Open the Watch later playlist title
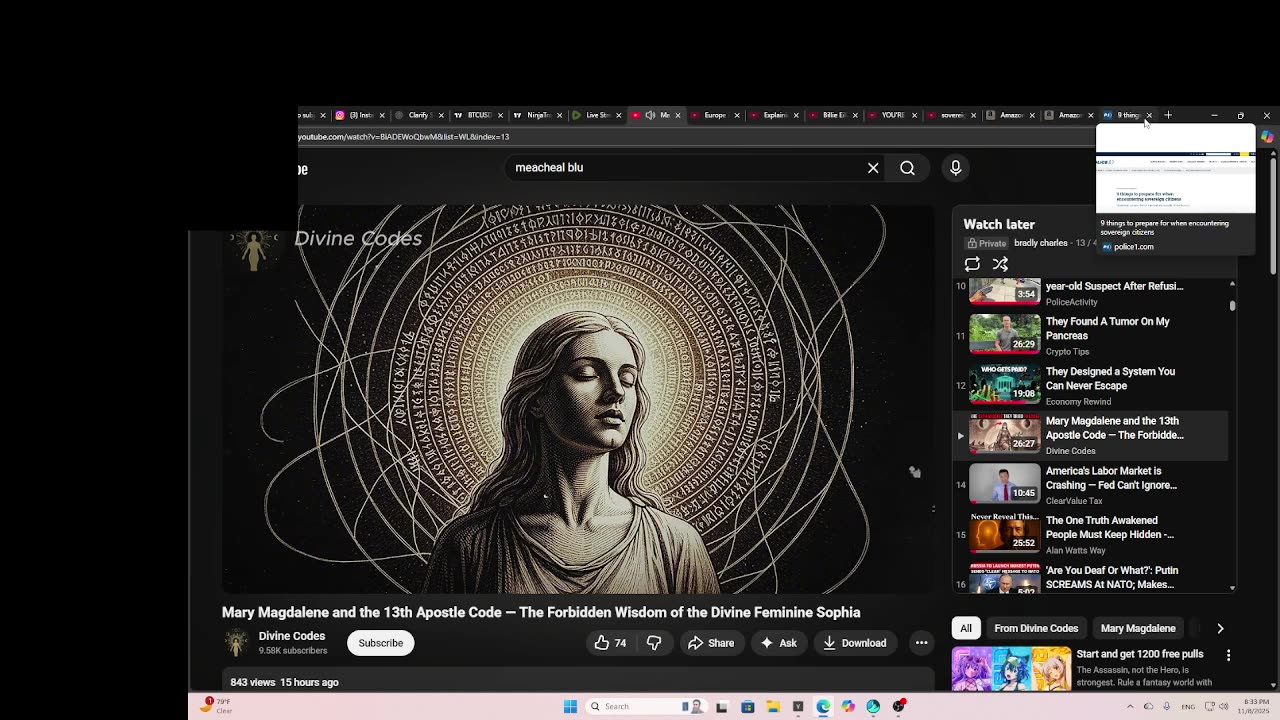This screenshot has width=1280, height=720. [999, 224]
